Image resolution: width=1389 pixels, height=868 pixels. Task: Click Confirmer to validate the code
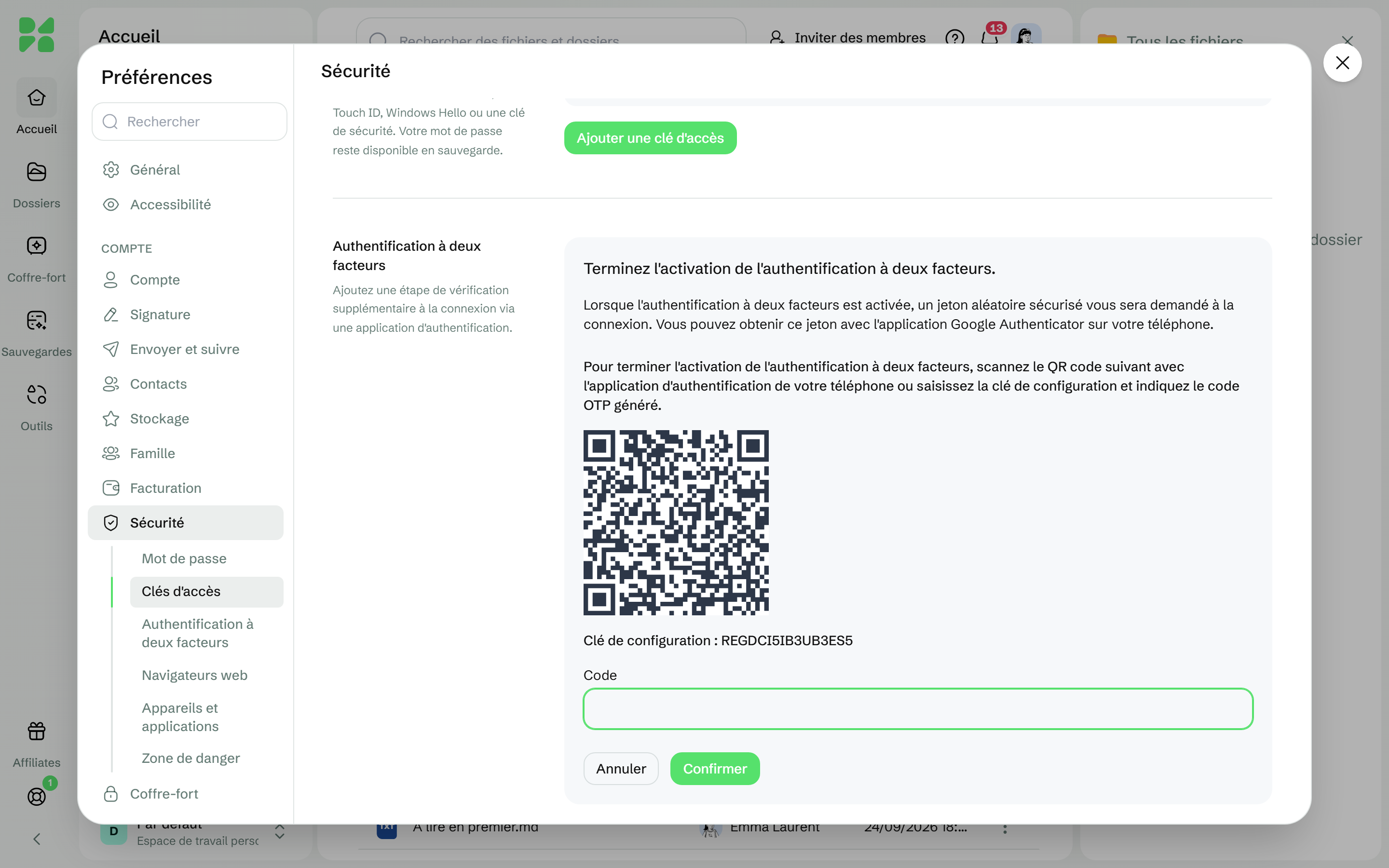tap(715, 769)
